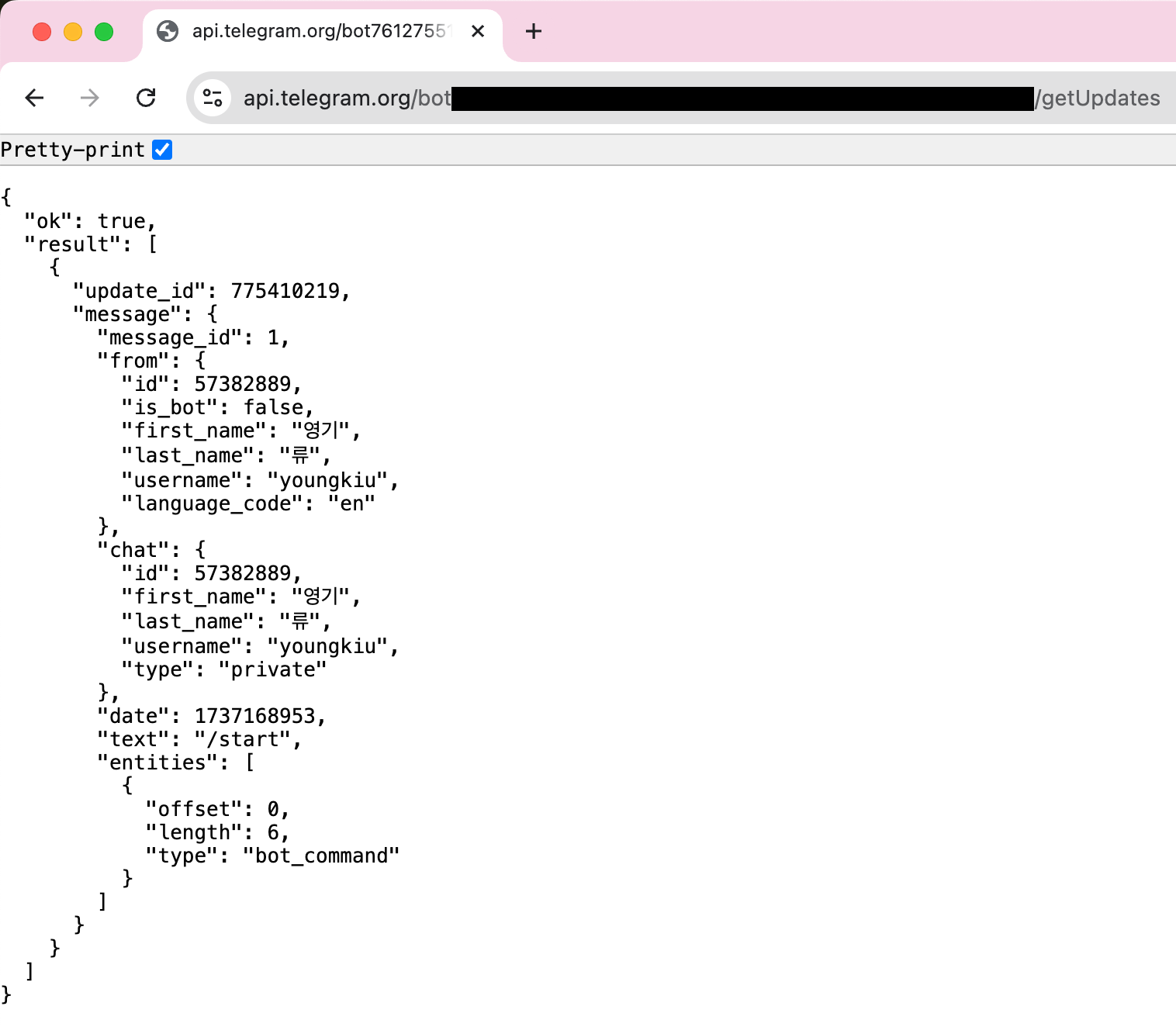Click the "message": { line
Viewport: 1176px width, 1027px height.
[x=145, y=314]
